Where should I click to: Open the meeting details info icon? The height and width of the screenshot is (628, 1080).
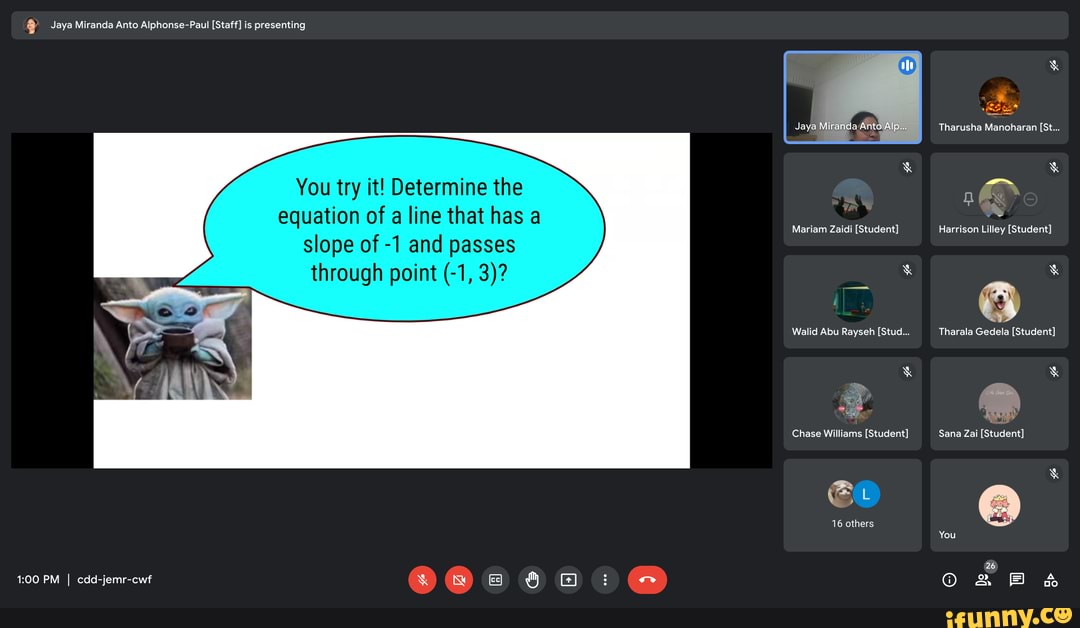(x=950, y=580)
